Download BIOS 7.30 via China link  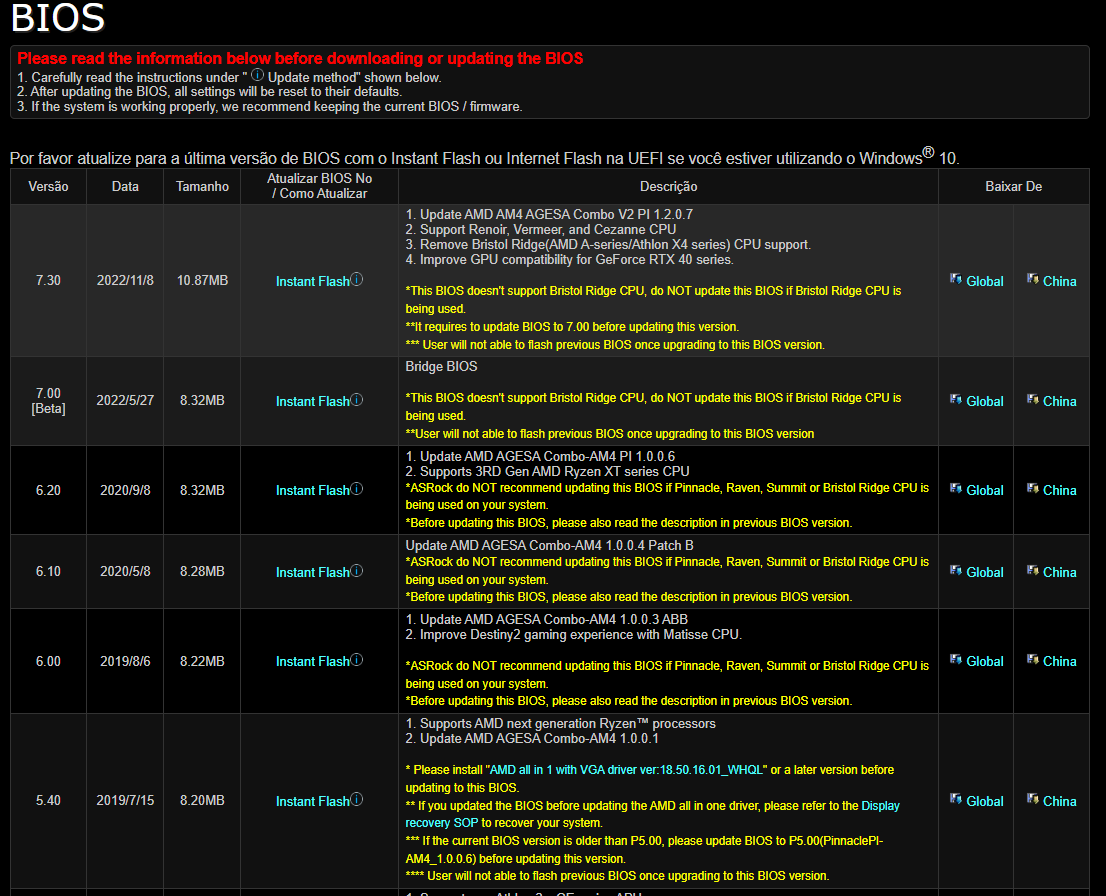click(x=1059, y=281)
